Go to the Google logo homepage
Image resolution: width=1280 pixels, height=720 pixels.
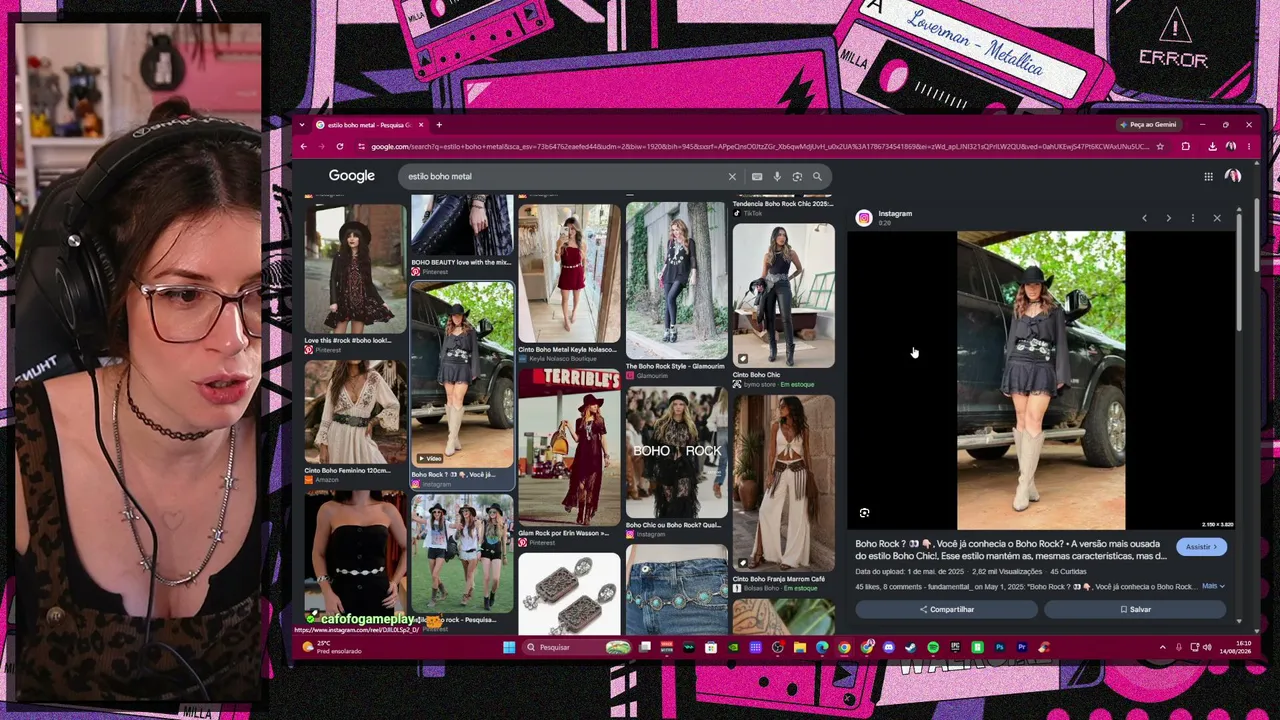point(352,176)
